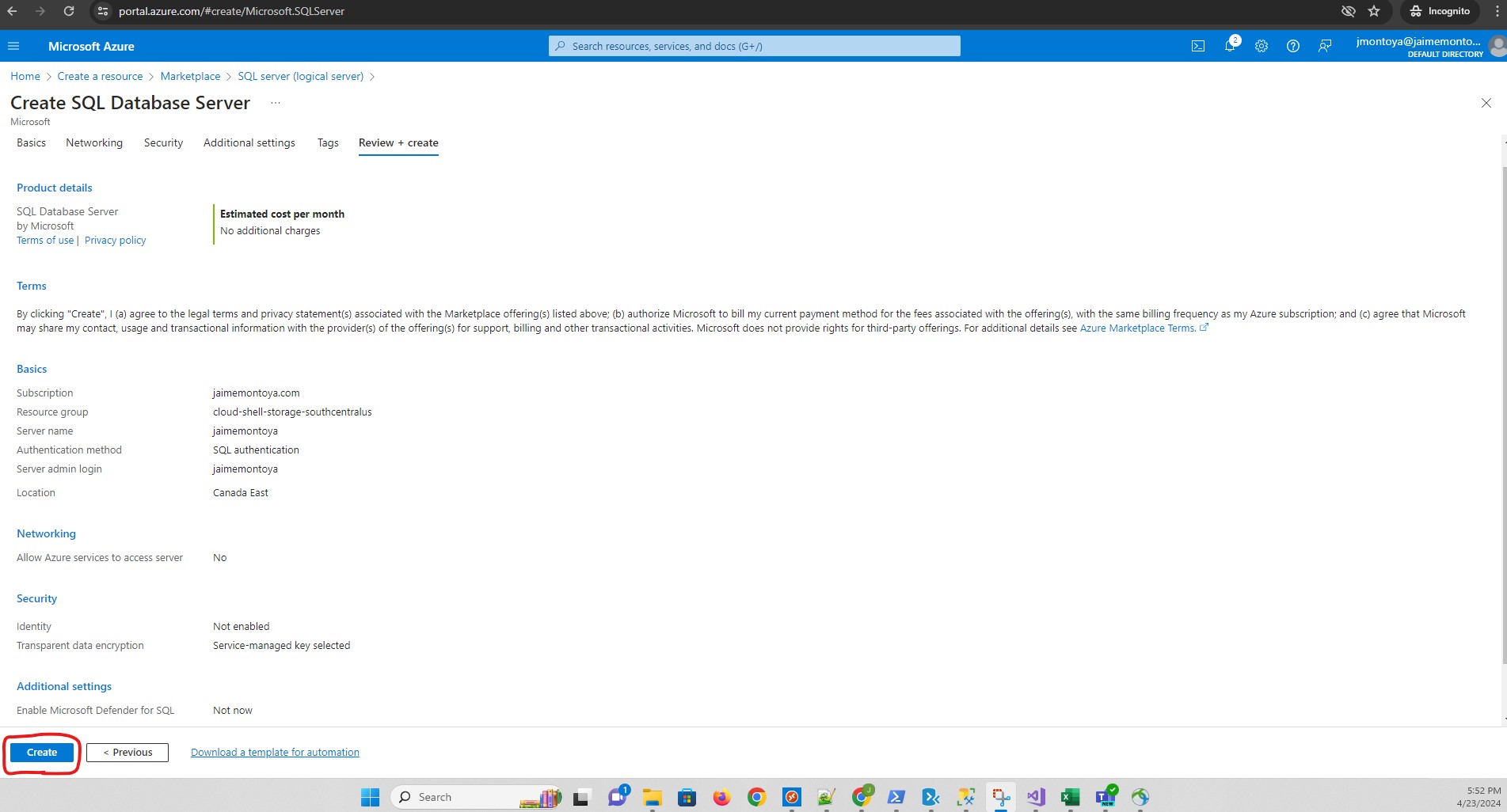Screen dimensions: 1507x812
Task: Focus the Azure resource search box
Action: [755, 46]
